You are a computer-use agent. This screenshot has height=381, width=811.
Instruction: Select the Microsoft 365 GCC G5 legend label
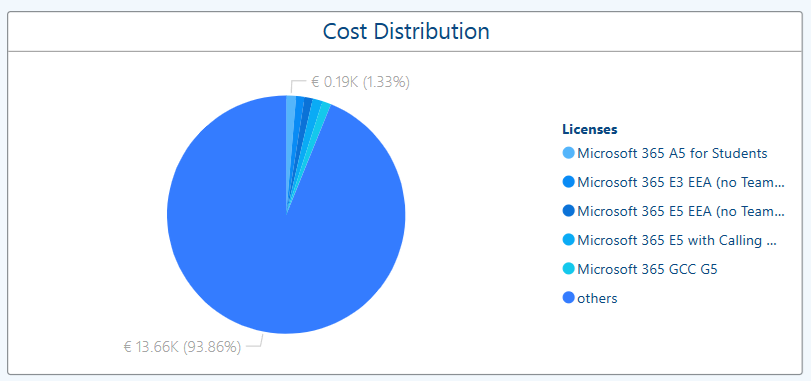click(647, 269)
